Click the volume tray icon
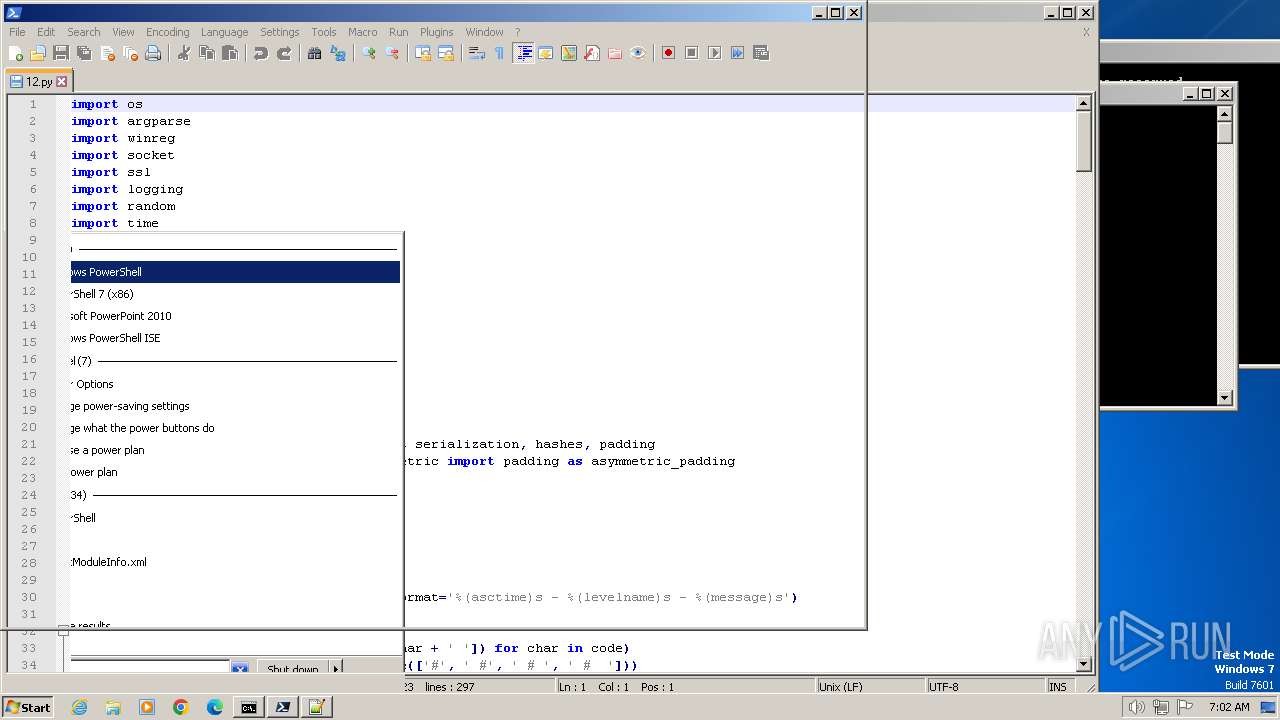 point(1136,707)
